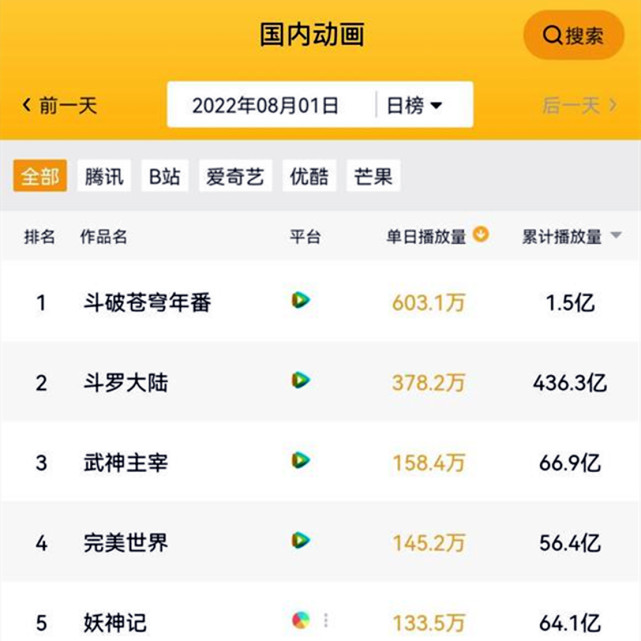
Task: Click the Tencent Video icon for 斗破苍穹年番
Action: (x=300, y=299)
